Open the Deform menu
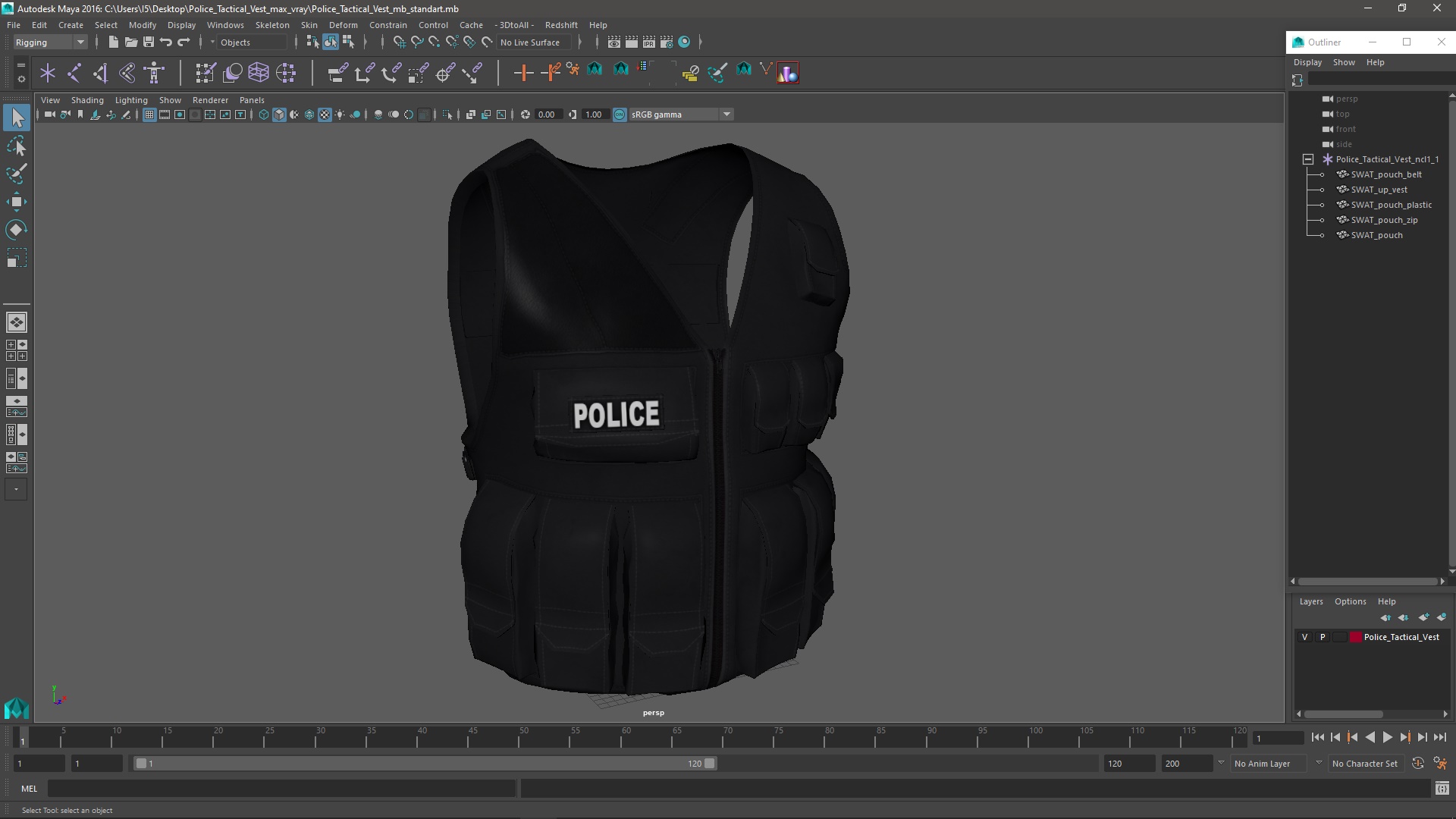Screen dimensions: 1456x819 [x=343, y=25]
